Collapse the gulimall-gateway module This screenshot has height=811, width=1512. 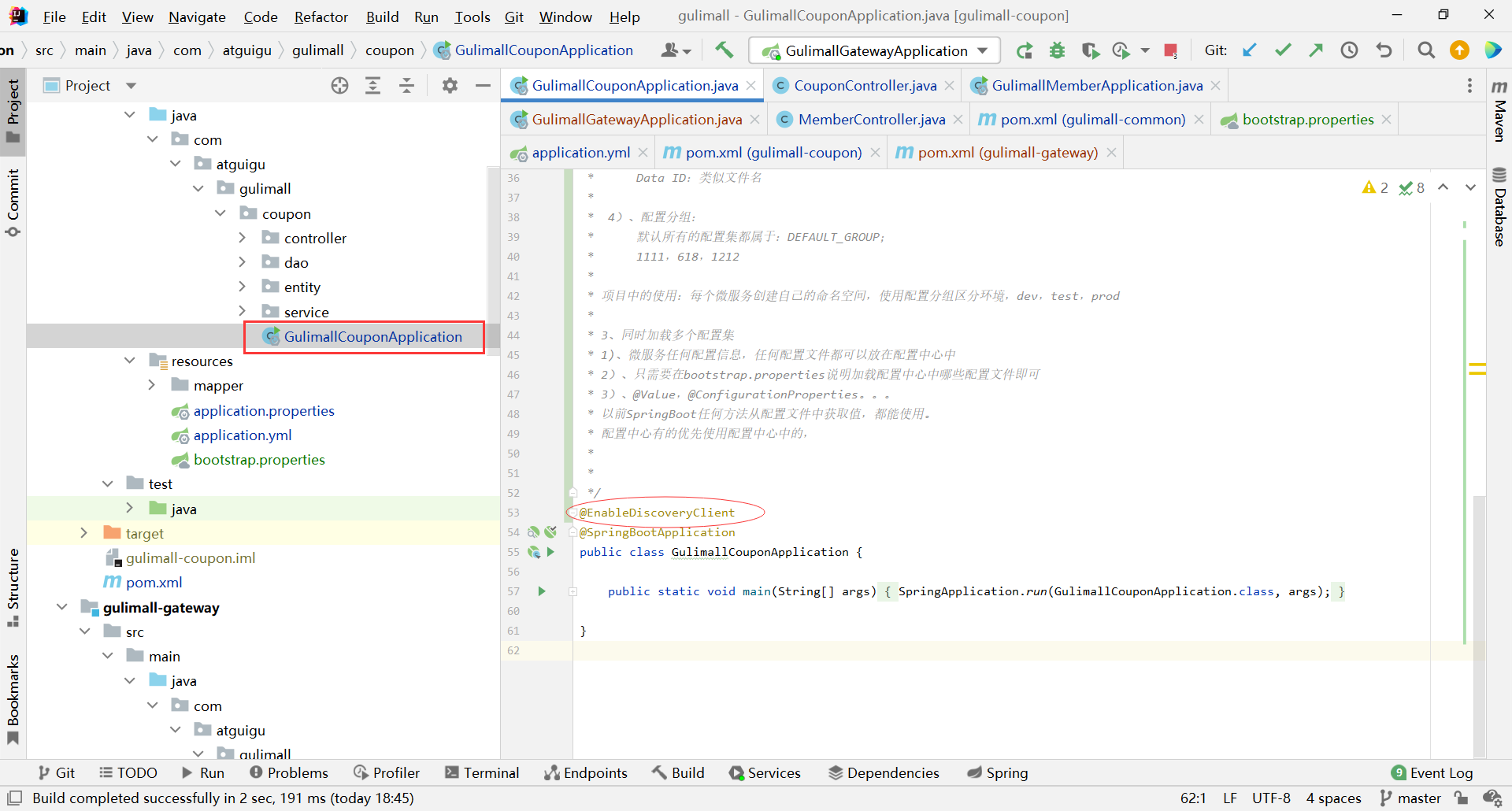coord(62,607)
